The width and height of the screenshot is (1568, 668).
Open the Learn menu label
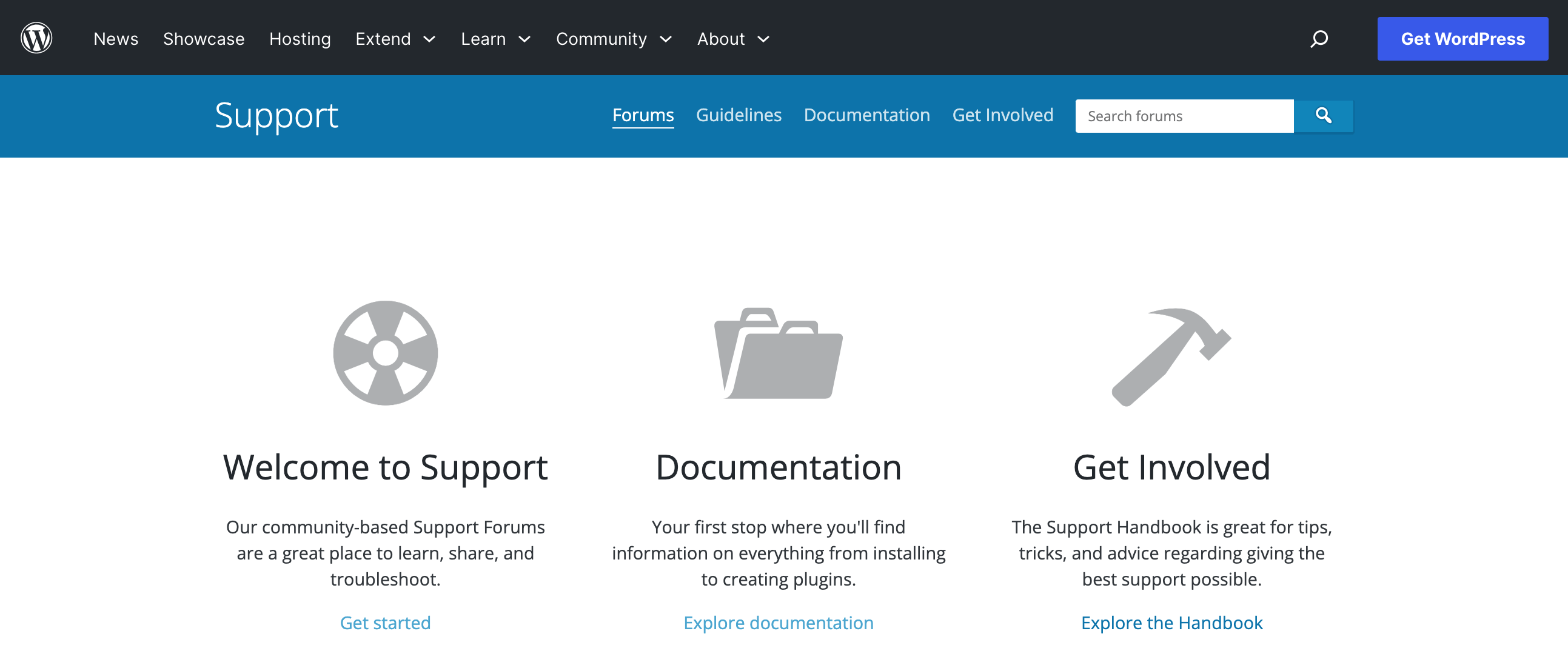pyautogui.click(x=483, y=39)
